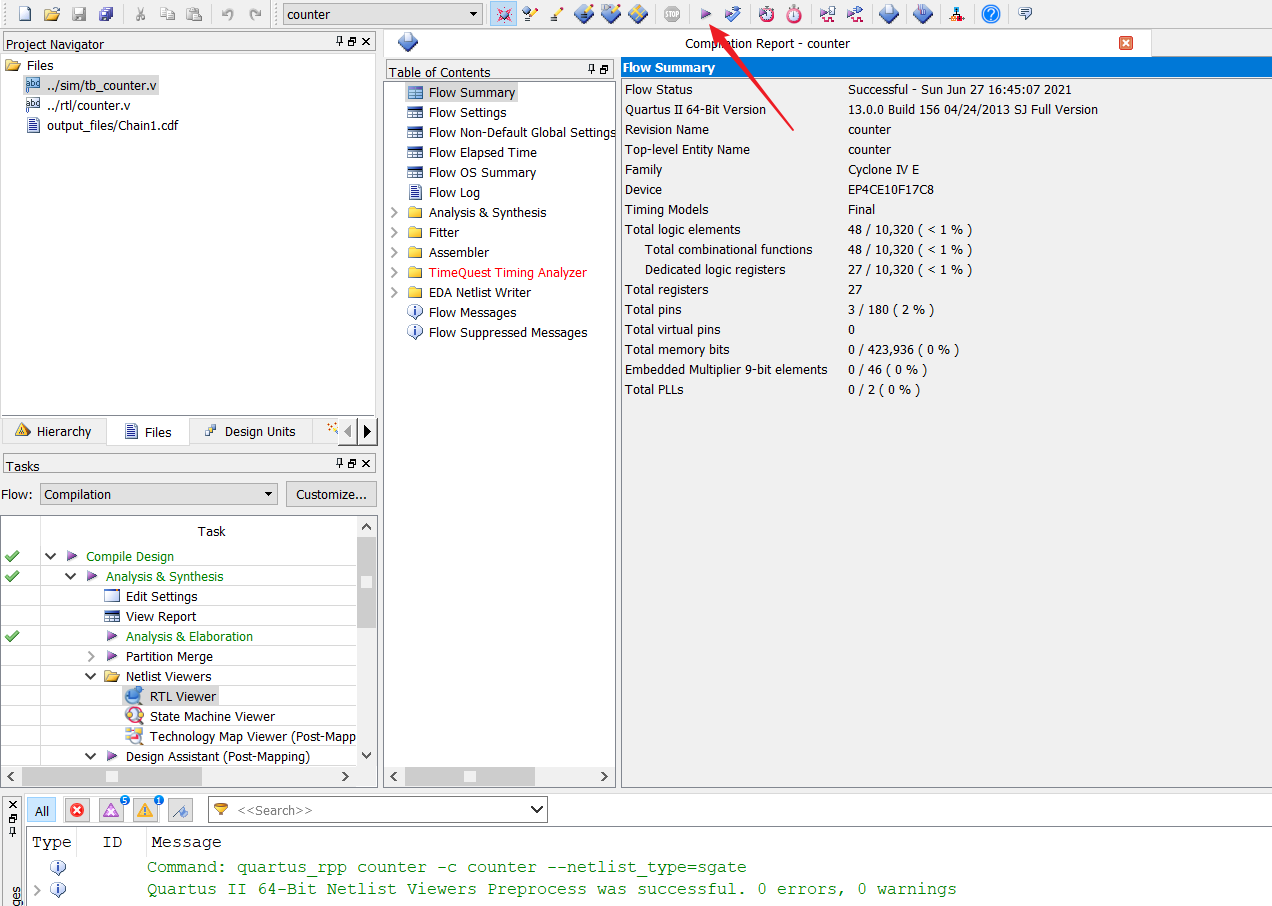
Task: Open Flow Suppressed Messages report
Action: click(508, 332)
